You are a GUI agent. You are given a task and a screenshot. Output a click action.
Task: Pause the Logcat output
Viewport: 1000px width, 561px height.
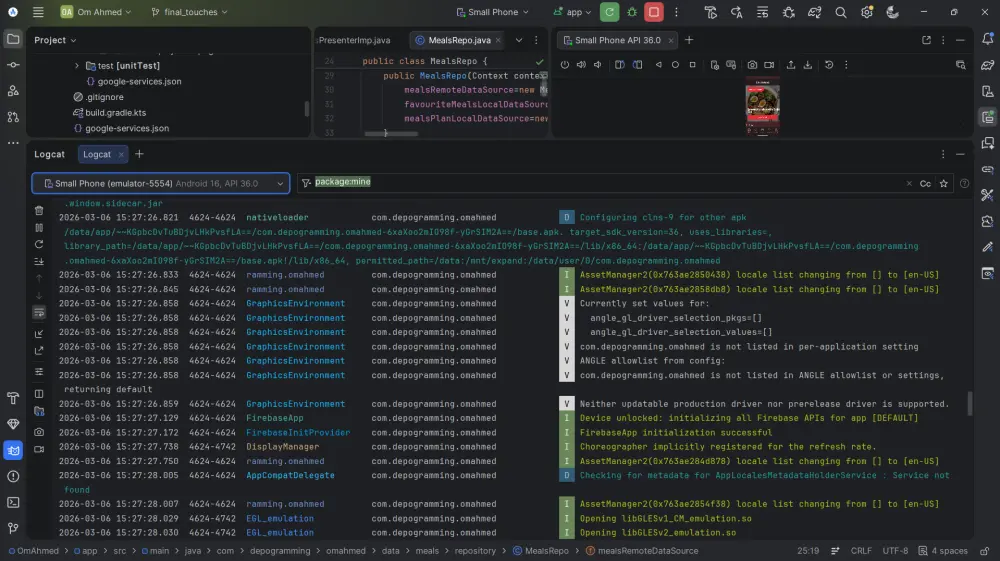point(39,228)
